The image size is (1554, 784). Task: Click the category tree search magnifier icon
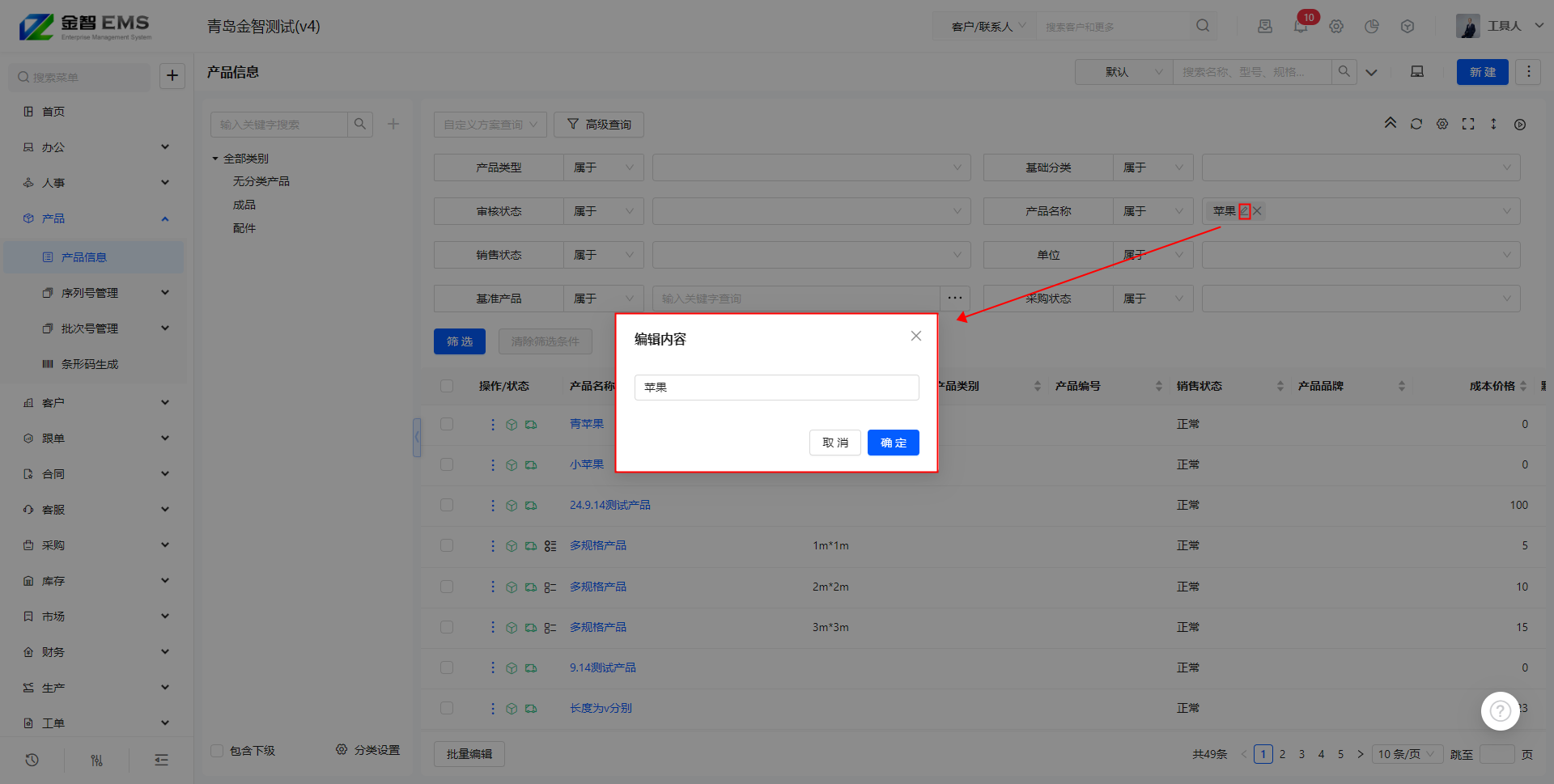coord(360,124)
